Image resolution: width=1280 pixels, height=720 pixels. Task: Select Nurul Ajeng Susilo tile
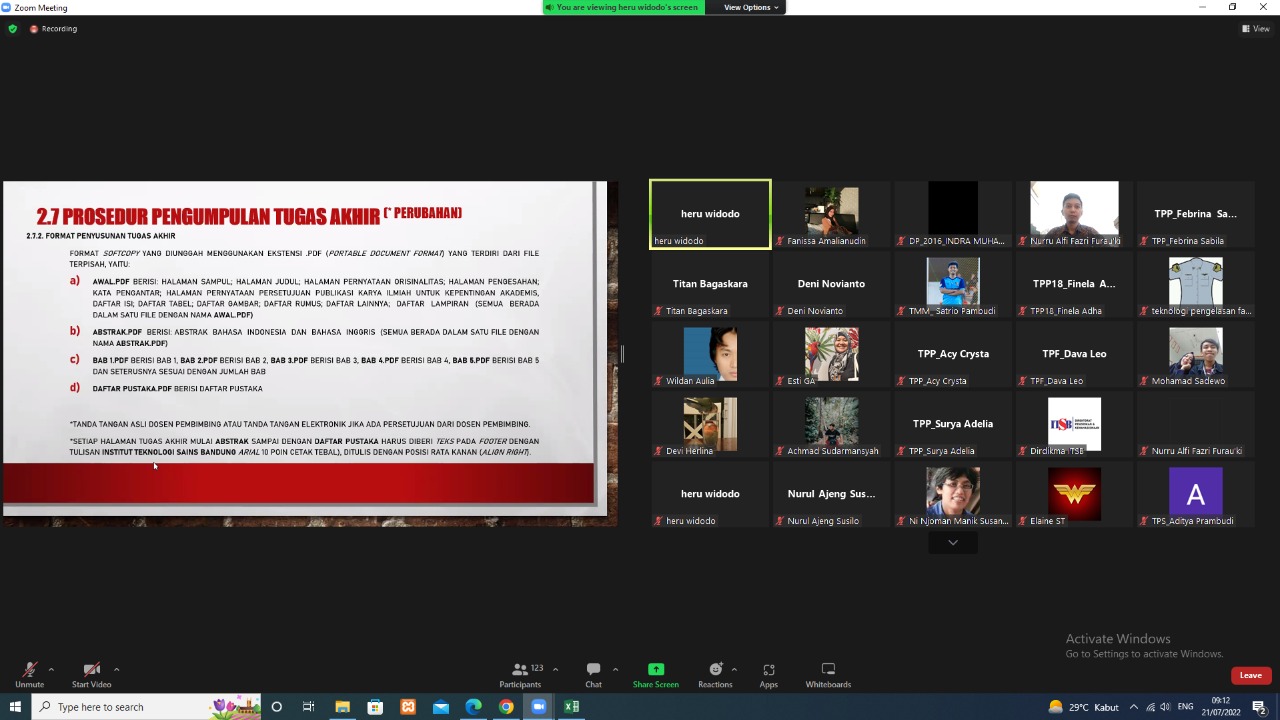tap(831, 493)
